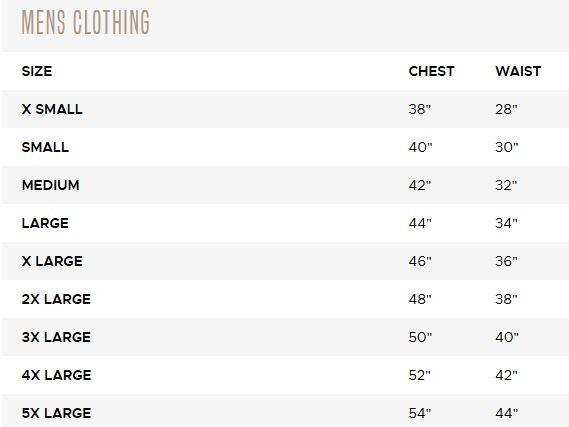Select the 42" chest value for MEDIUM
This screenshot has height=427, width=569.
(x=420, y=185)
